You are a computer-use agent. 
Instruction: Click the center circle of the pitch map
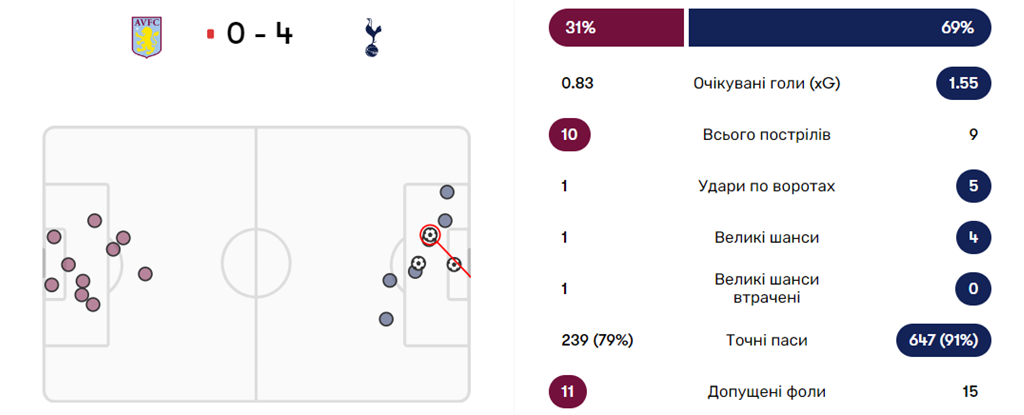tap(256, 265)
